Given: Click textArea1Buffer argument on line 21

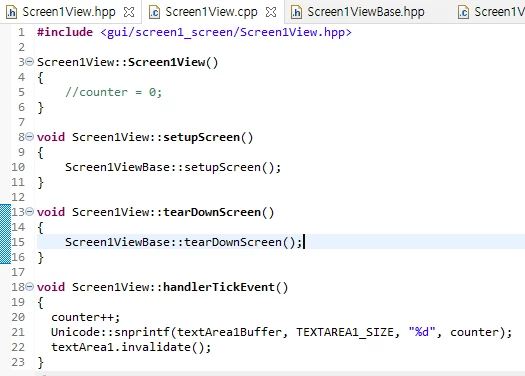Looking at the screenshot, I should pos(229,332).
